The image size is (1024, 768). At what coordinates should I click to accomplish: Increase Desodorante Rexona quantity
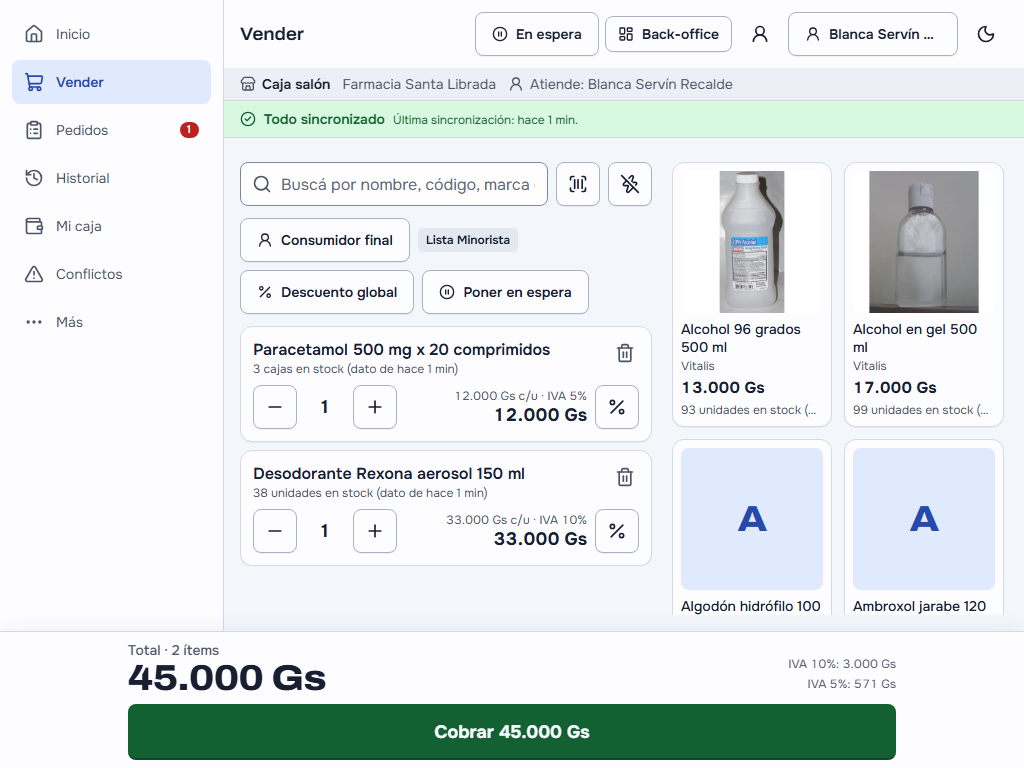pos(375,531)
